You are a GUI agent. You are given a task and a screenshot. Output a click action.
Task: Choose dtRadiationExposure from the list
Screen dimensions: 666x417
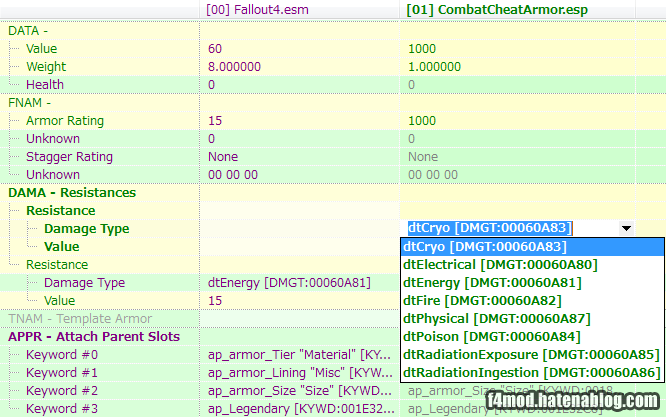point(532,355)
